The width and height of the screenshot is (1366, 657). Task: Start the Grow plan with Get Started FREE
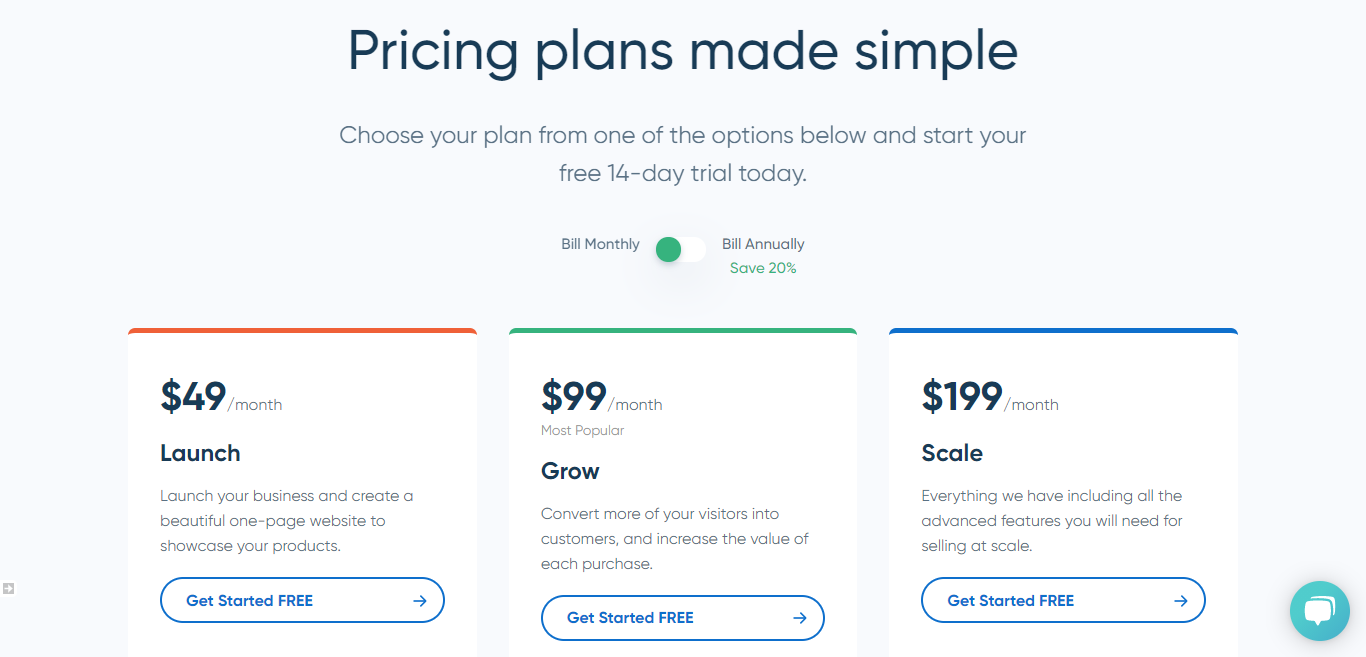click(x=683, y=618)
